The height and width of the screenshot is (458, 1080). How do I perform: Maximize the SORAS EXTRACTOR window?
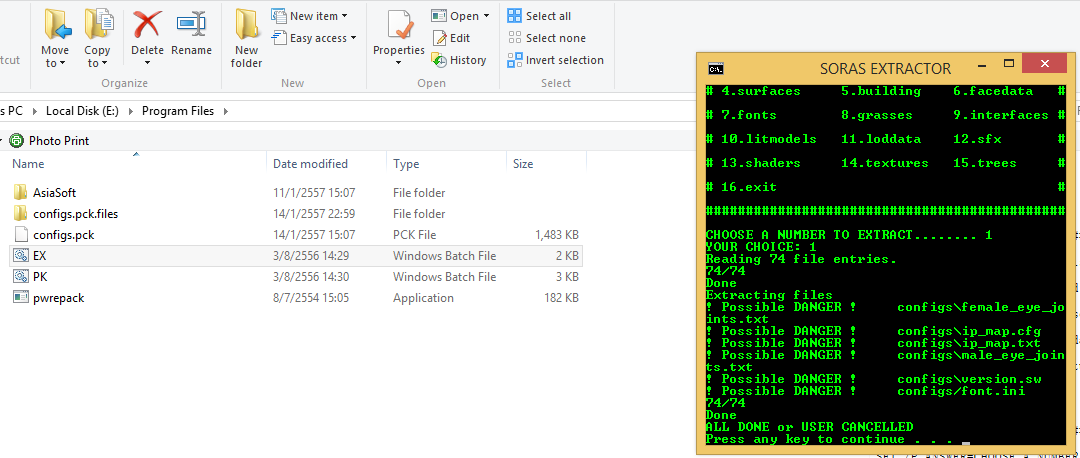pos(1008,64)
